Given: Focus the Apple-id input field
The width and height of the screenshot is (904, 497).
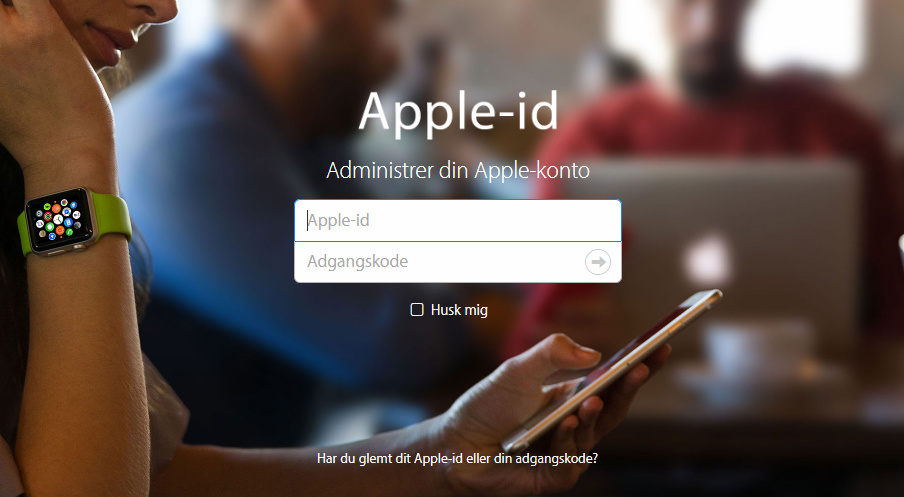Looking at the screenshot, I should click(x=458, y=220).
